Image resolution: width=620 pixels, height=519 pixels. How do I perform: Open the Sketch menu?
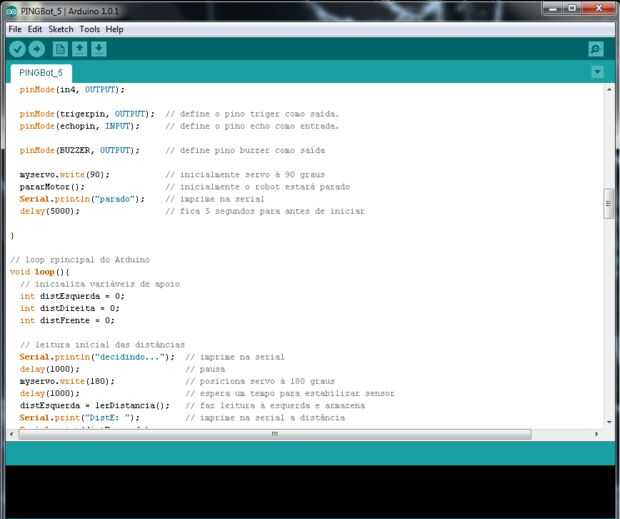(61, 29)
